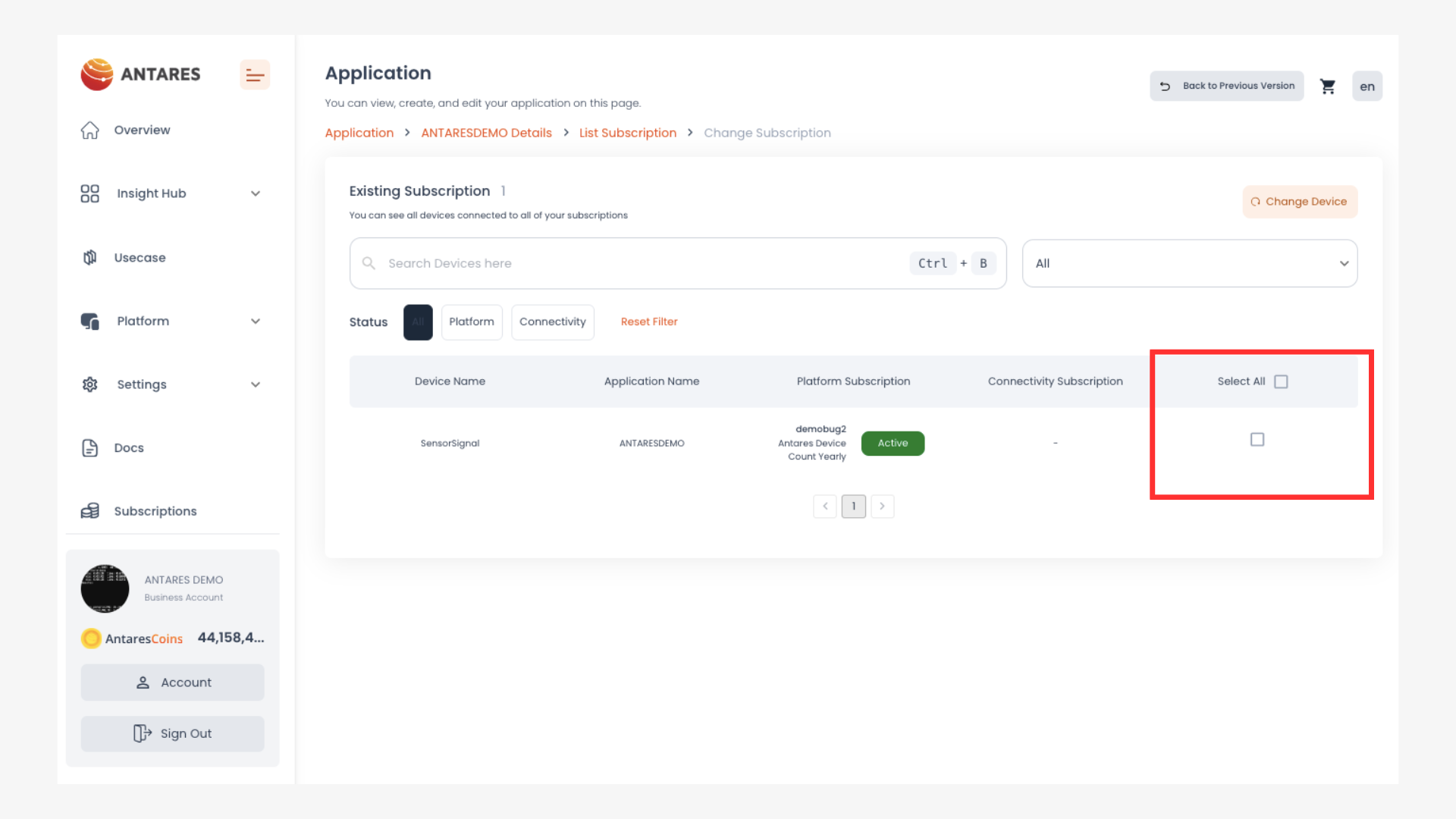Expand the Insight Hub menu
1456x819 pixels.
click(255, 193)
